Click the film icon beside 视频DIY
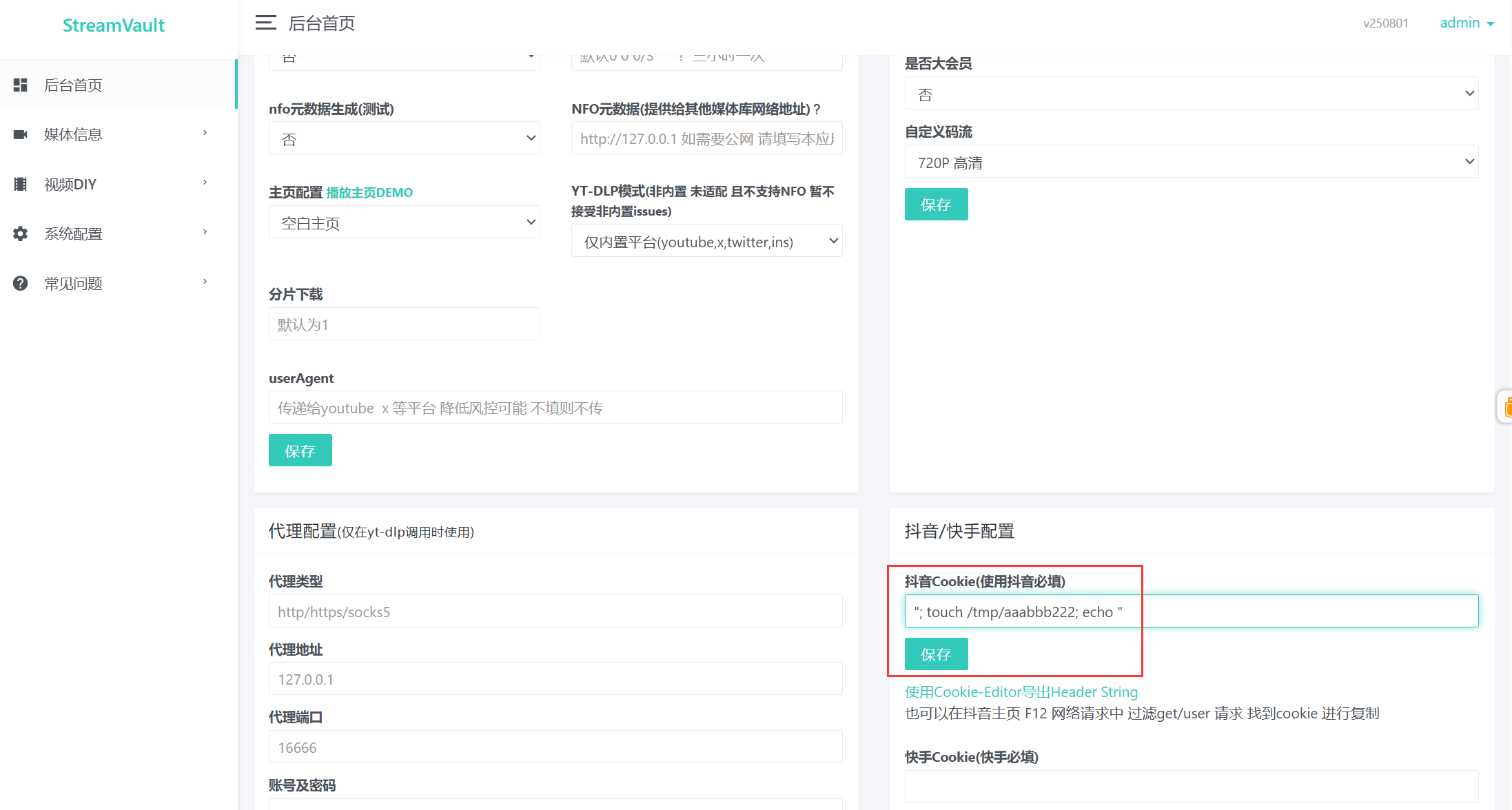The image size is (1512, 810). (21, 184)
